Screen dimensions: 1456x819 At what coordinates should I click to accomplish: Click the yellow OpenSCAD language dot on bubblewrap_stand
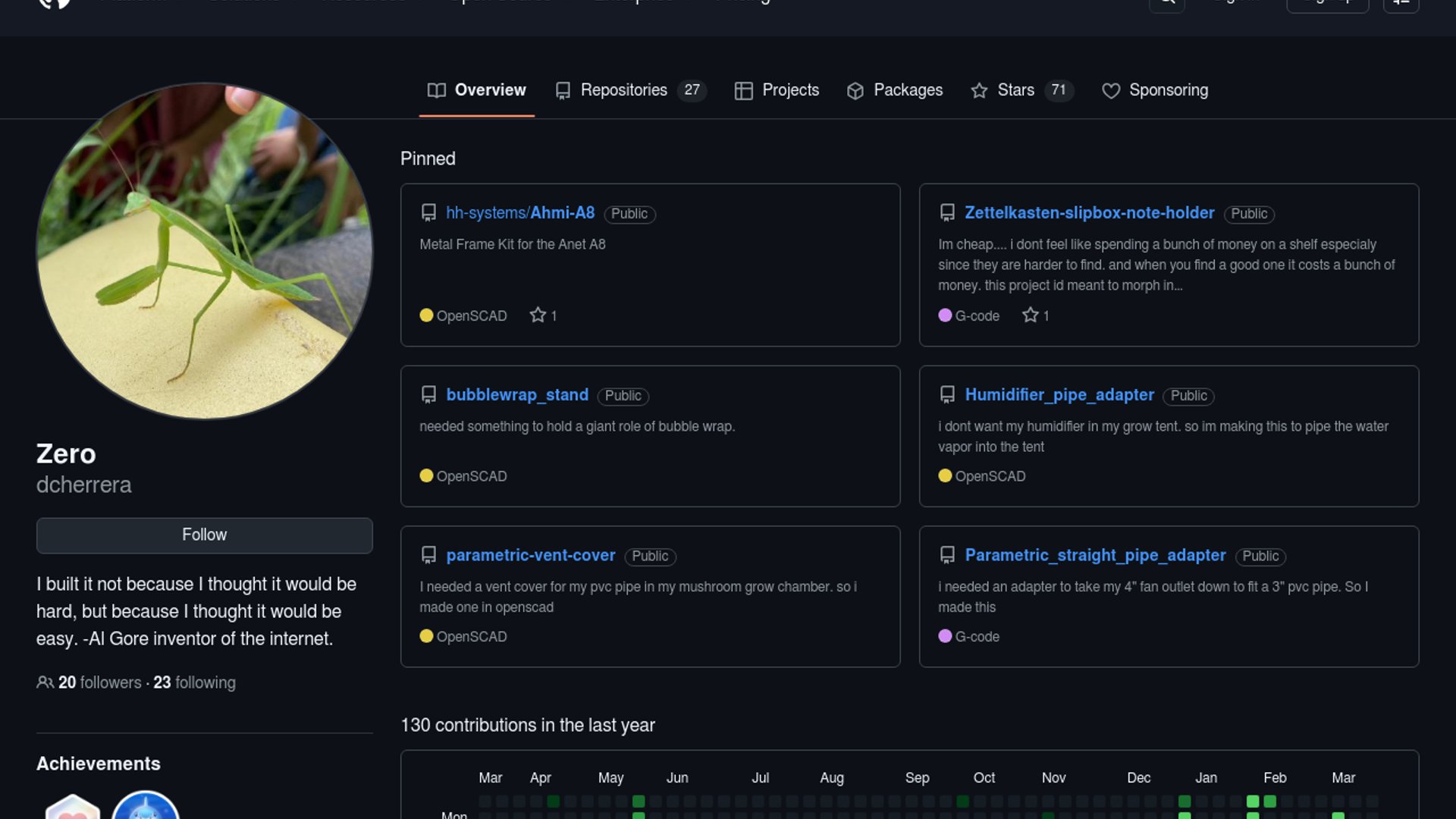point(426,475)
